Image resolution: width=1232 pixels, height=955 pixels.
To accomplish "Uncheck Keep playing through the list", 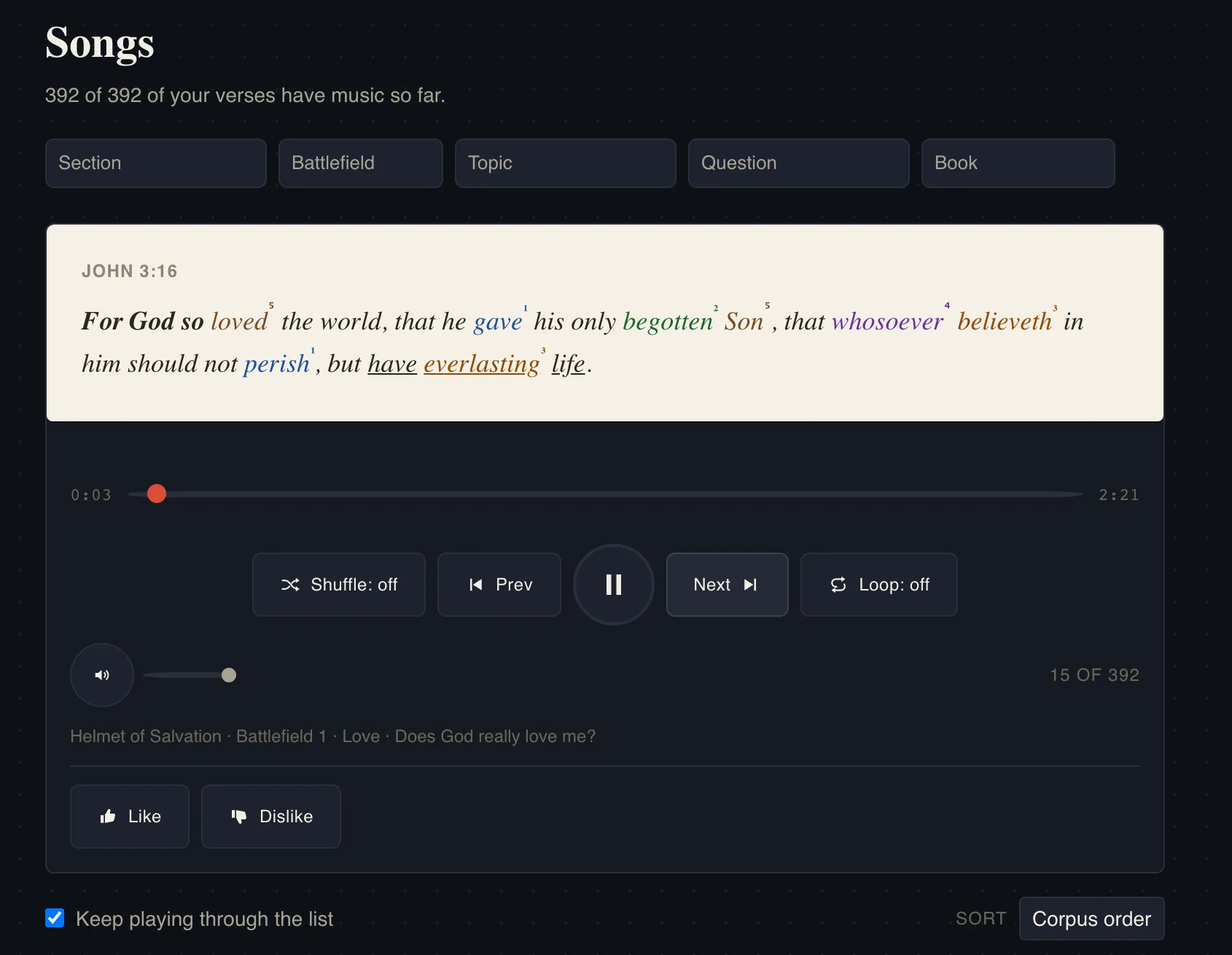I will (x=55, y=918).
